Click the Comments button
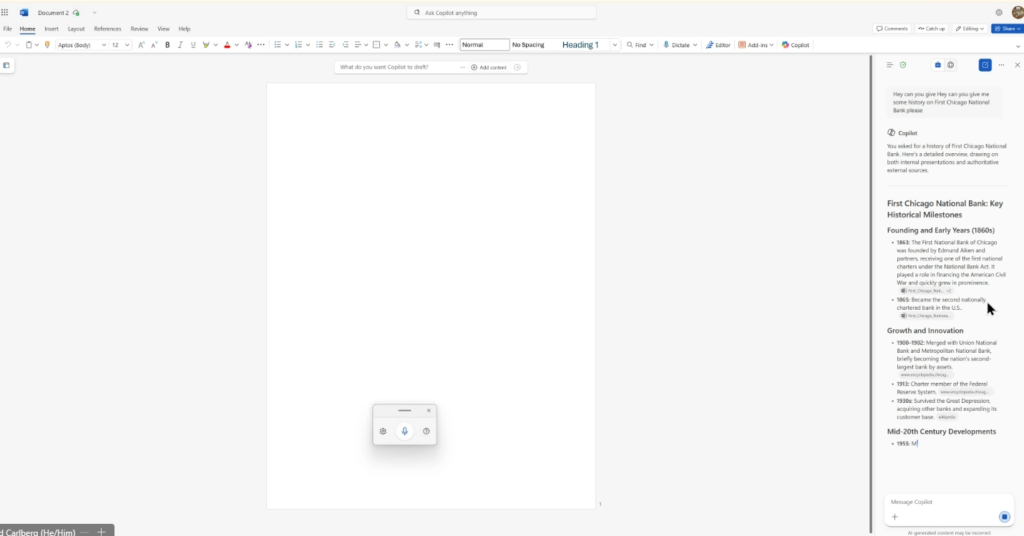This screenshot has width=1024, height=536. tap(892, 28)
